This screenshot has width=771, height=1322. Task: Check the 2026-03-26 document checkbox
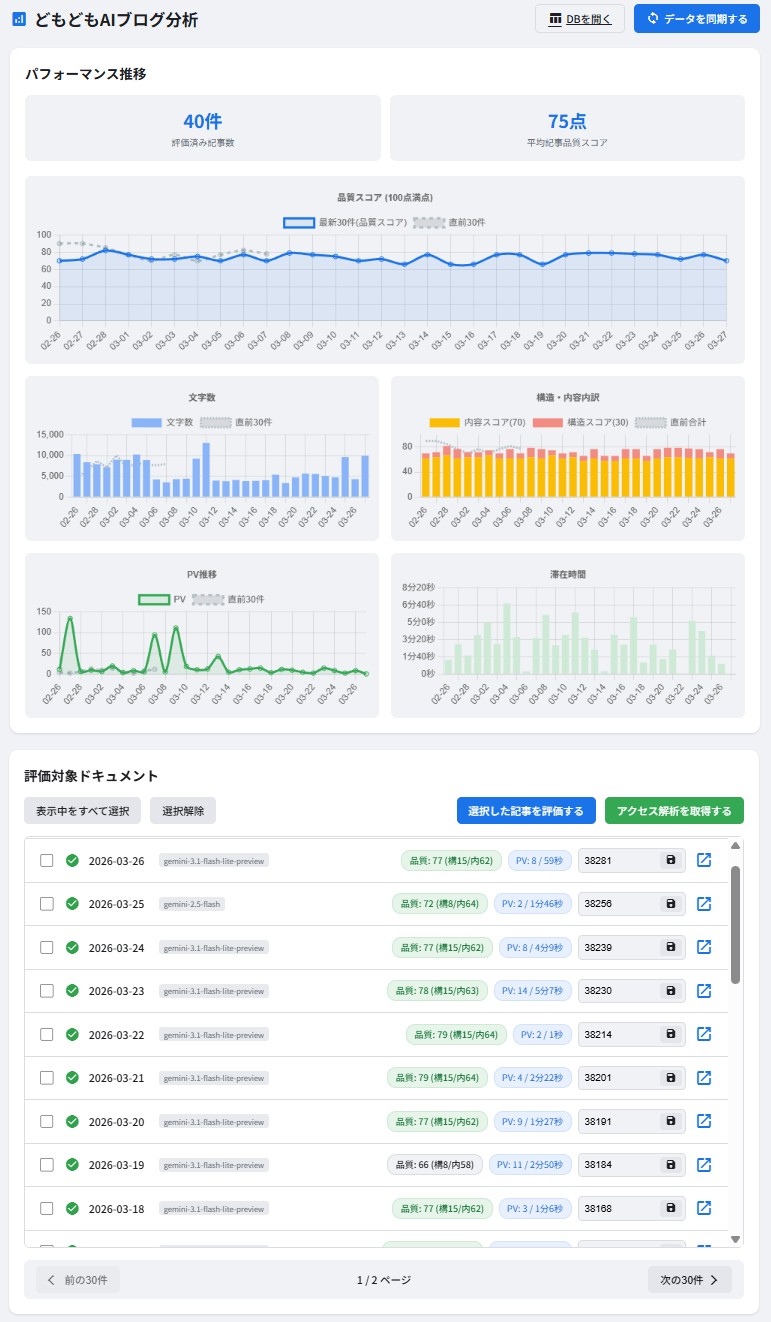click(47, 860)
